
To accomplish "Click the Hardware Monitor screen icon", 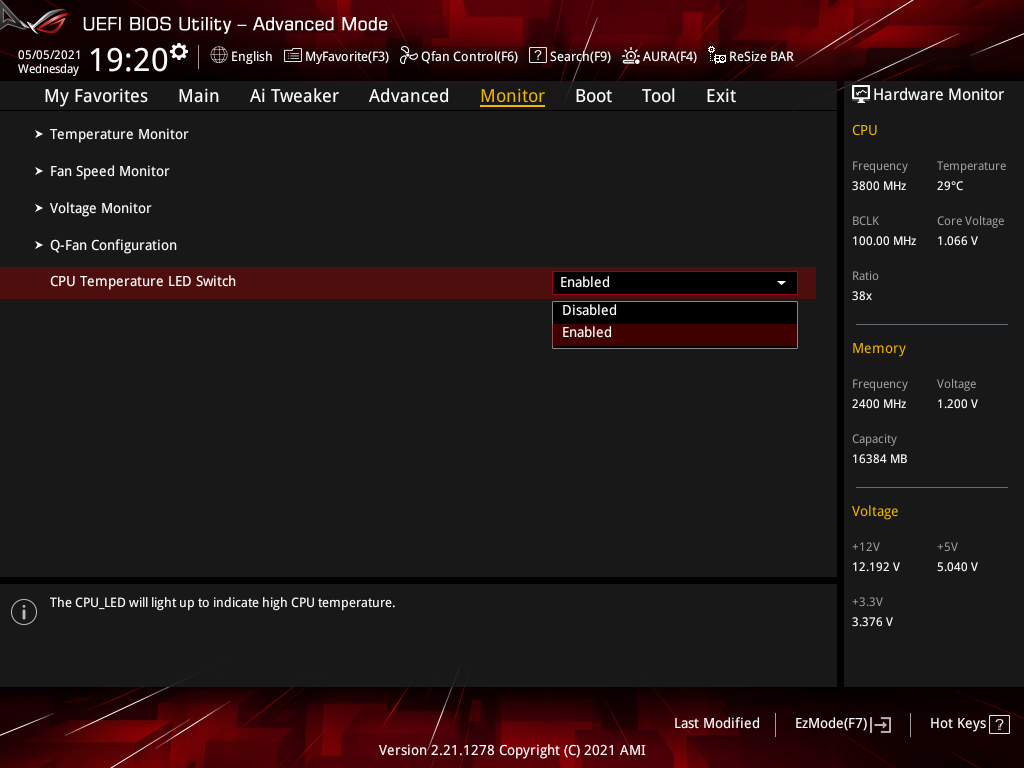I will click(861, 95).
